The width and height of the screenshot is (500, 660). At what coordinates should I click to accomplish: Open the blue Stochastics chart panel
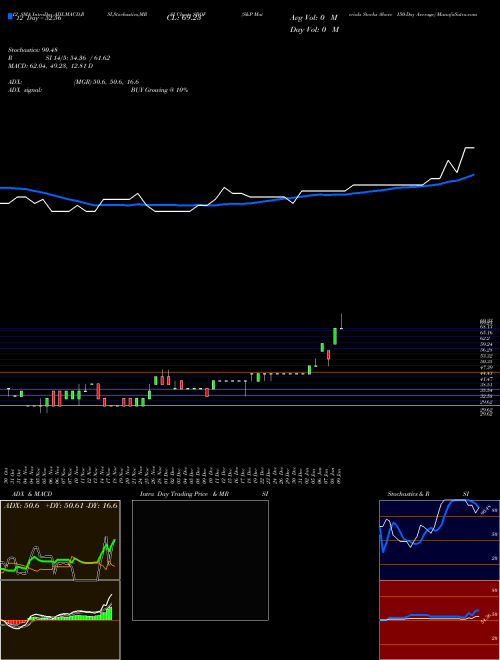(439, 540)
